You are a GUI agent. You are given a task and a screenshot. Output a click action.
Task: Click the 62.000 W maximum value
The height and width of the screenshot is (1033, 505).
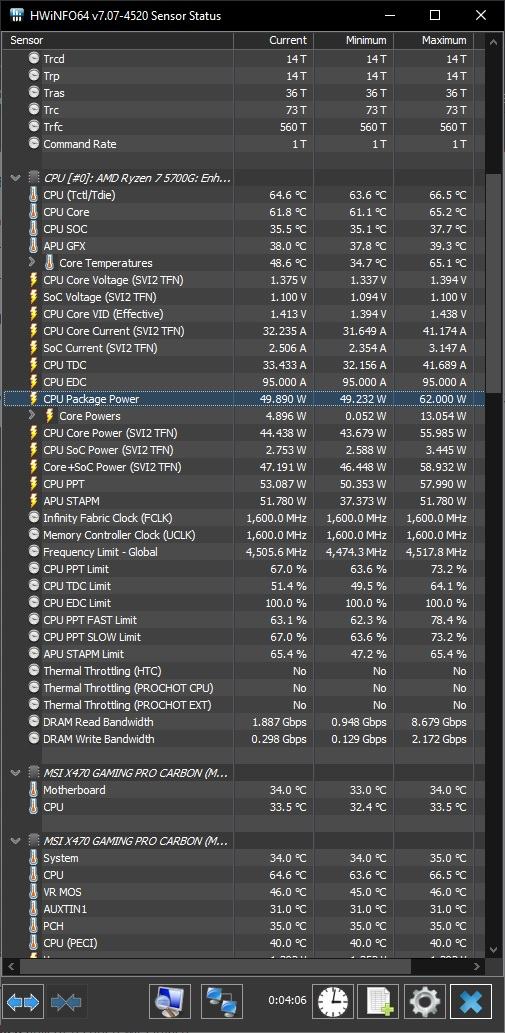[442, 399]
